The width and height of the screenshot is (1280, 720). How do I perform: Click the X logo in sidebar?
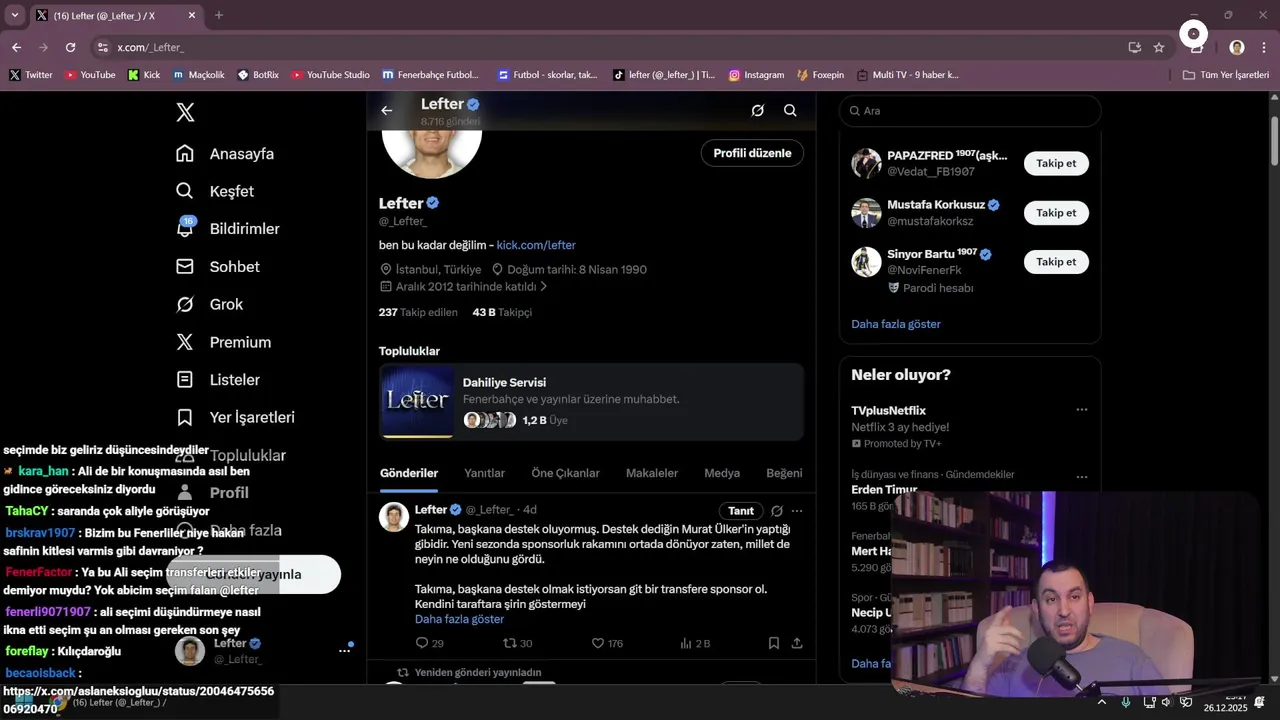[x=185, y=112]
